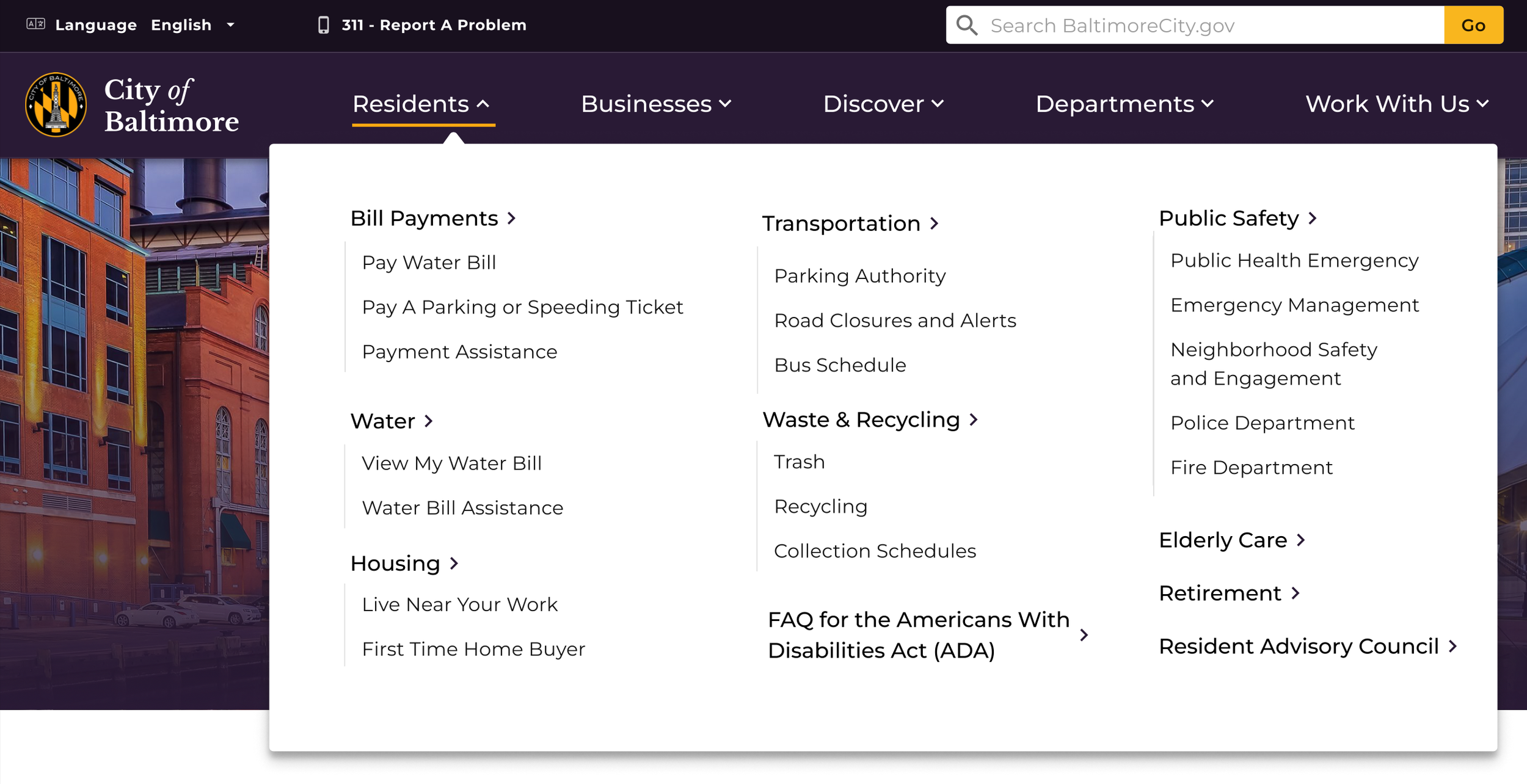Click the phone icon beside 311
The height and width of the screenshot is (784, 1527).
(x=323, y=25)
